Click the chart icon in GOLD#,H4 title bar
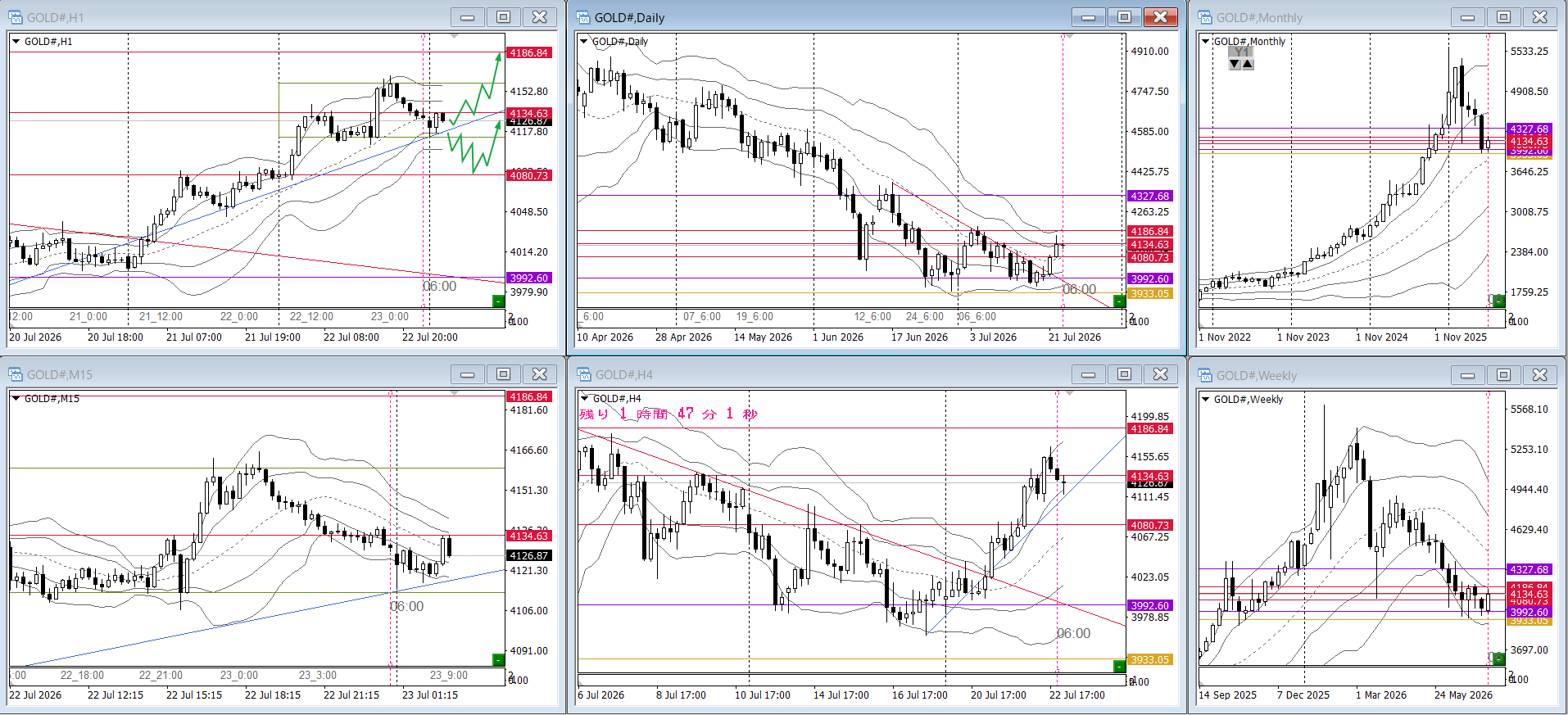This screenshot has height=715, width=1568. coord(584,374)
